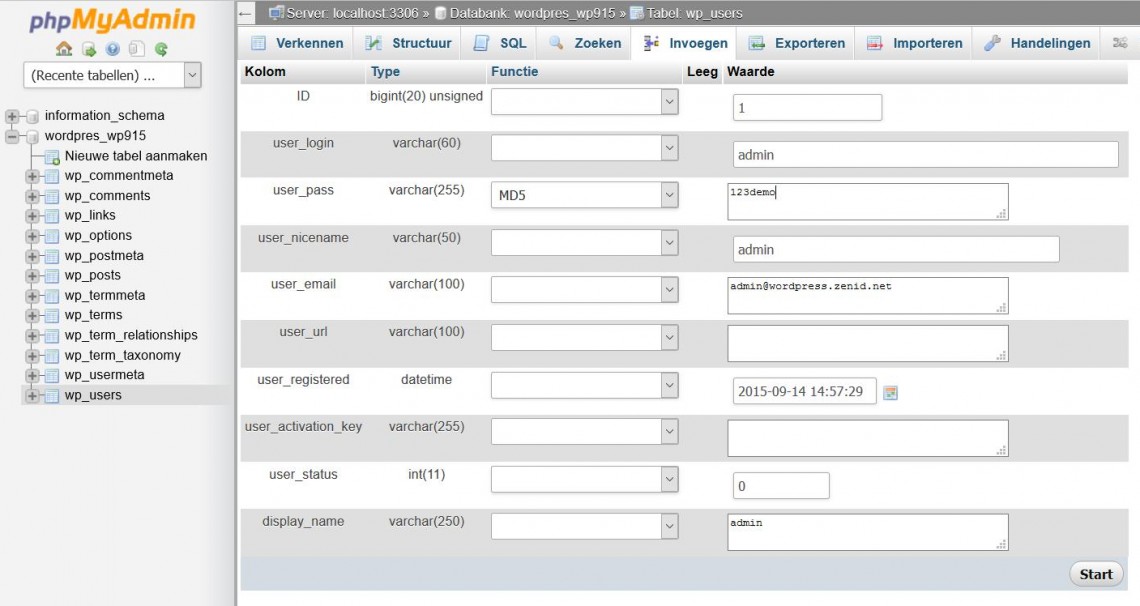Expand the wp_termmeta table node
This screenshot has height=606, width=1140.
32,296
